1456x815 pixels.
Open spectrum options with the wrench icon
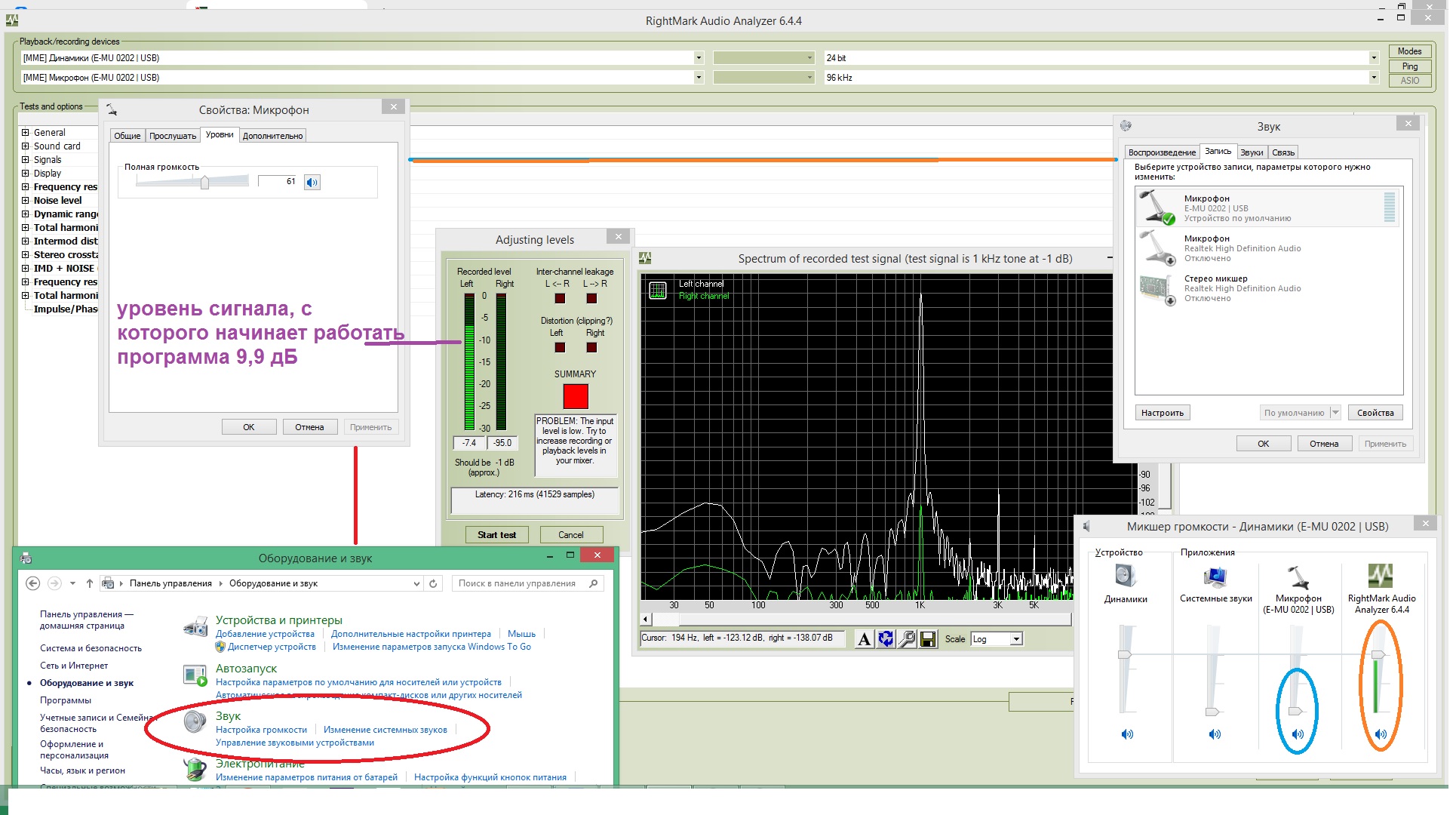[x=907, y=639]
